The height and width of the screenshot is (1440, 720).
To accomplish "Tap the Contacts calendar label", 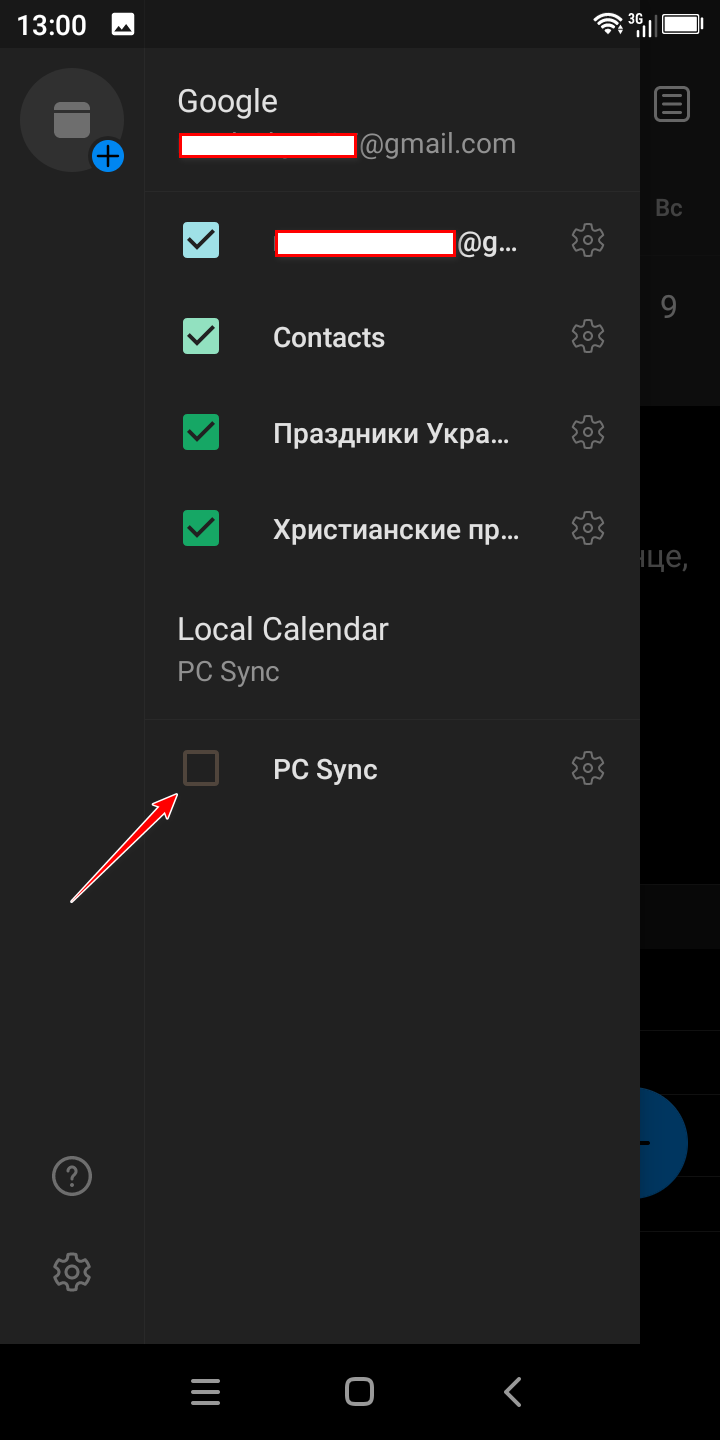I will click(x=329, y=338).
